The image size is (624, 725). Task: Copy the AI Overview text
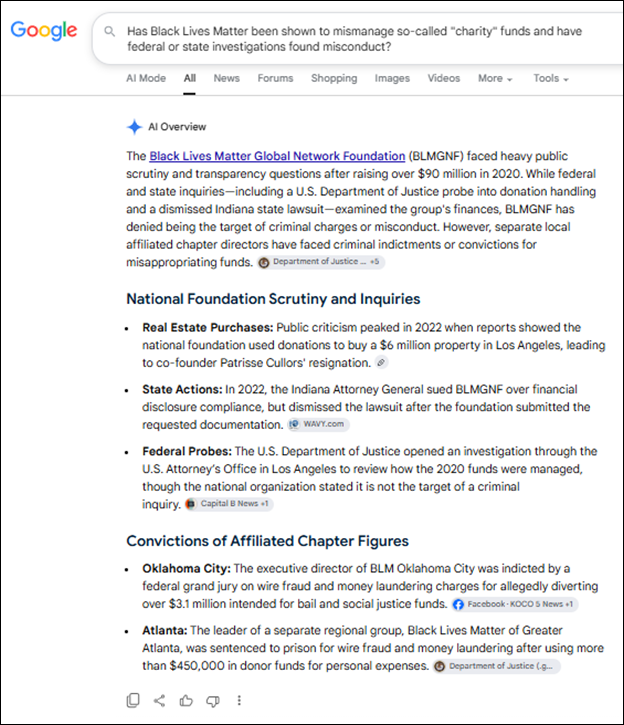[x=133, y=700]
